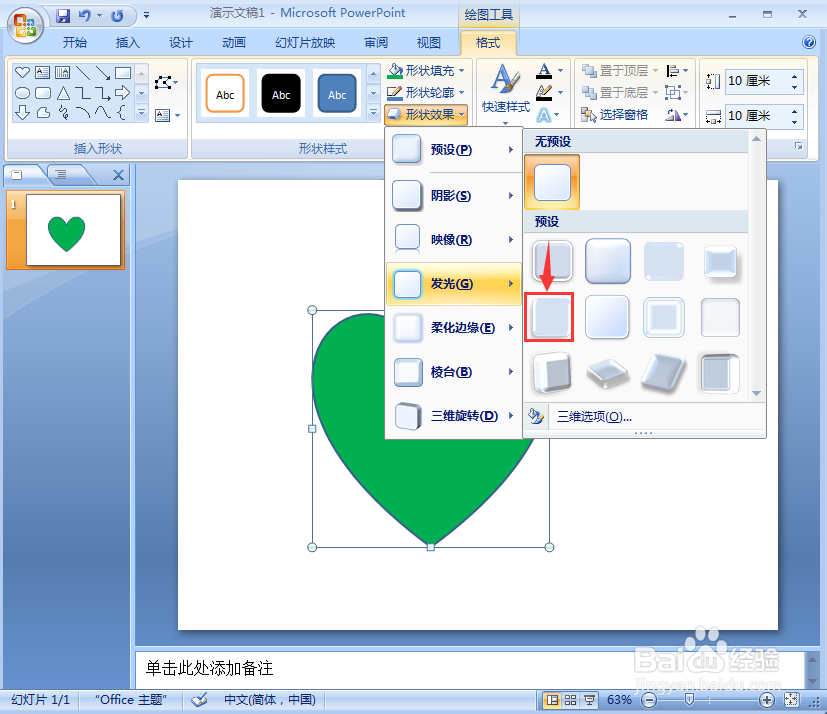Open the 设计 ribbon tab
The image size is (827, 714).
click(x=180, y=43)
